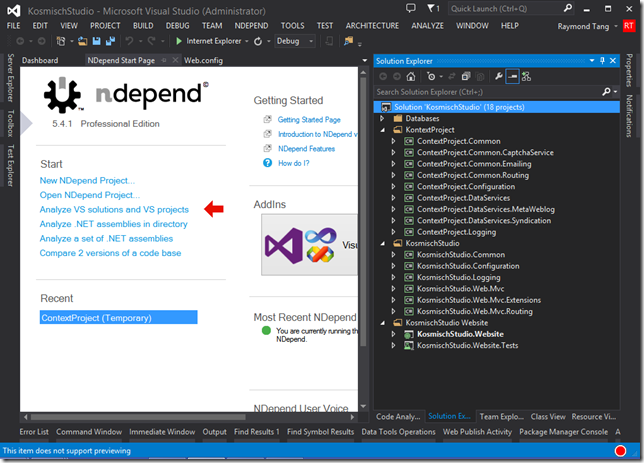This screenshot has width=644, height=463.
Task: Click the How do I question mark icon
Action: (x=267, y=163)
